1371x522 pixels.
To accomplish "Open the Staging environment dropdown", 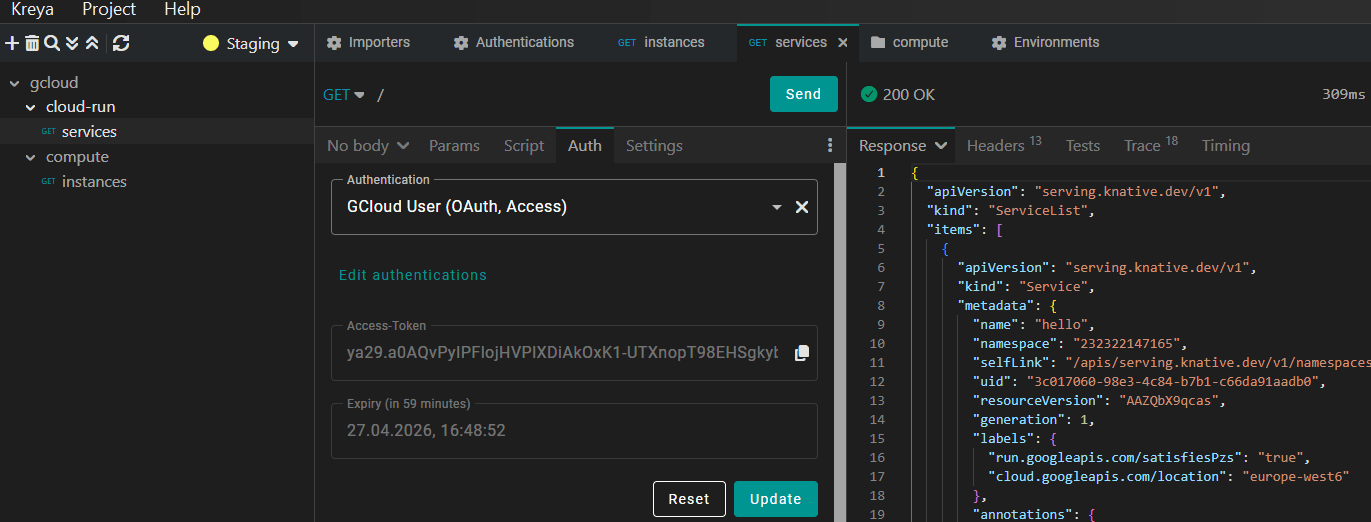I will pyautogui.click(x=251, y=44).
